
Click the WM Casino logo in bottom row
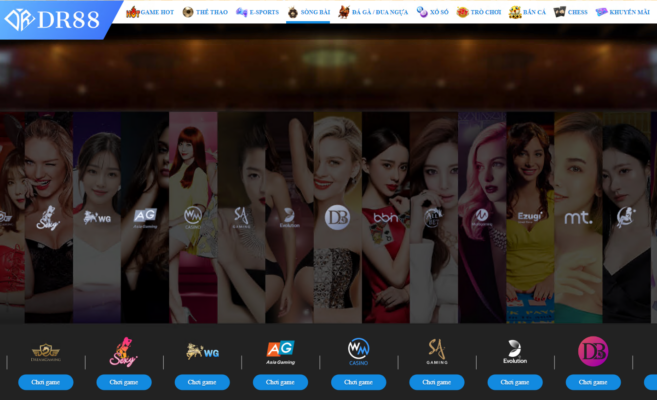click(x=358, y=351)
